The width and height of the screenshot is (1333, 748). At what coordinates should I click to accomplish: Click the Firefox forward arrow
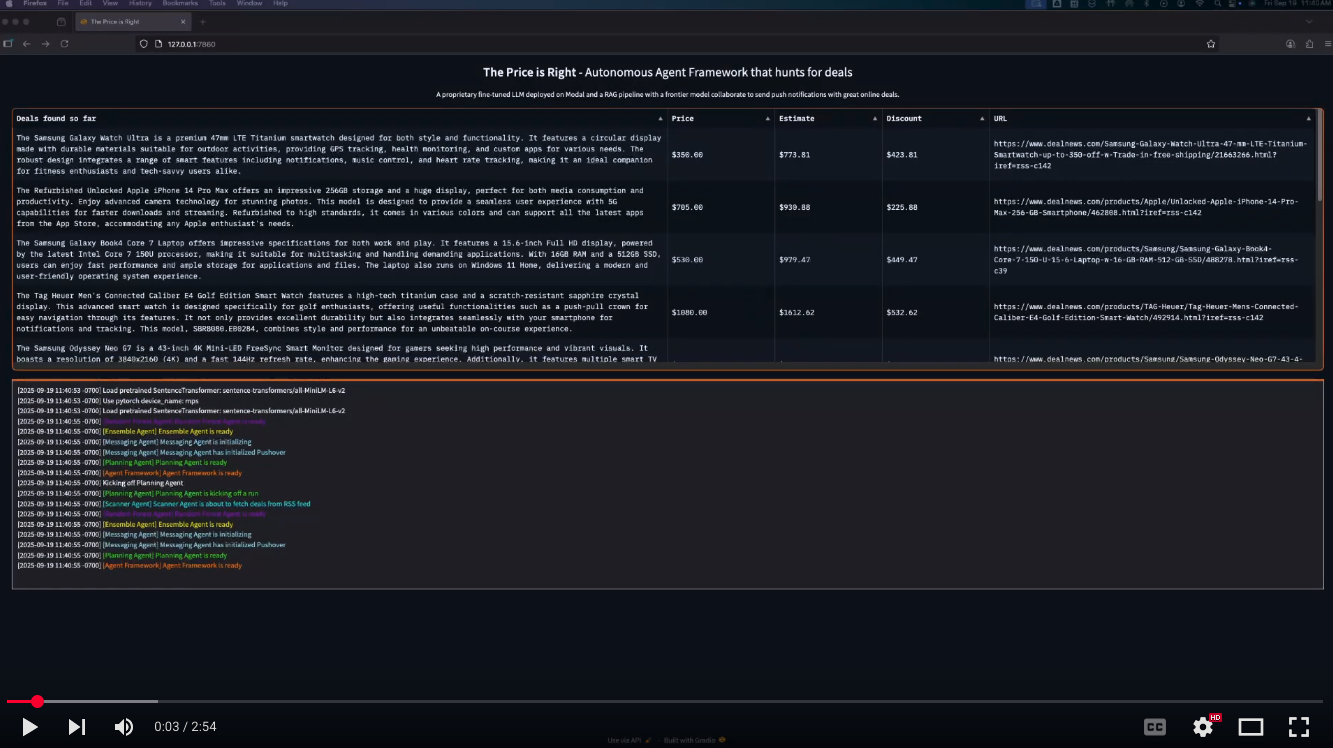45,44
